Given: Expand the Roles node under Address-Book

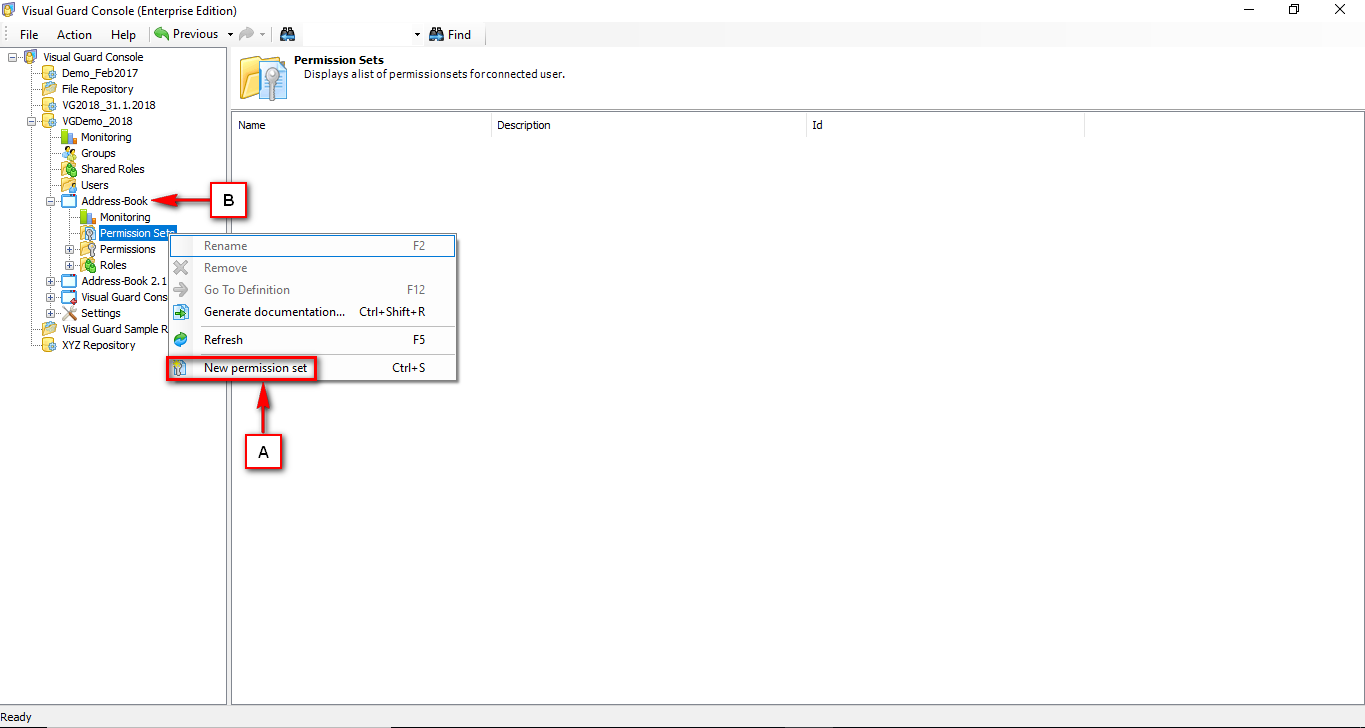Looking at the screenshot, I should pos(70,265).
